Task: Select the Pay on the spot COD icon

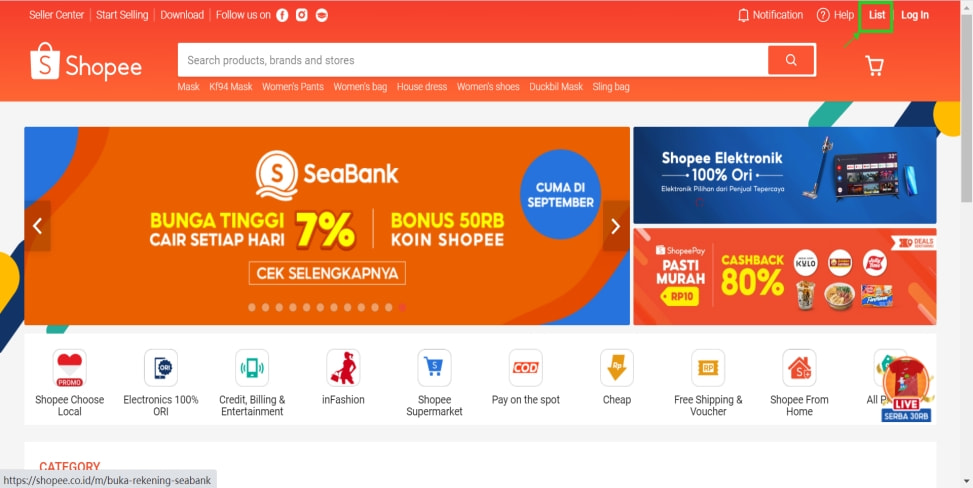Action: tap(526, 368)
